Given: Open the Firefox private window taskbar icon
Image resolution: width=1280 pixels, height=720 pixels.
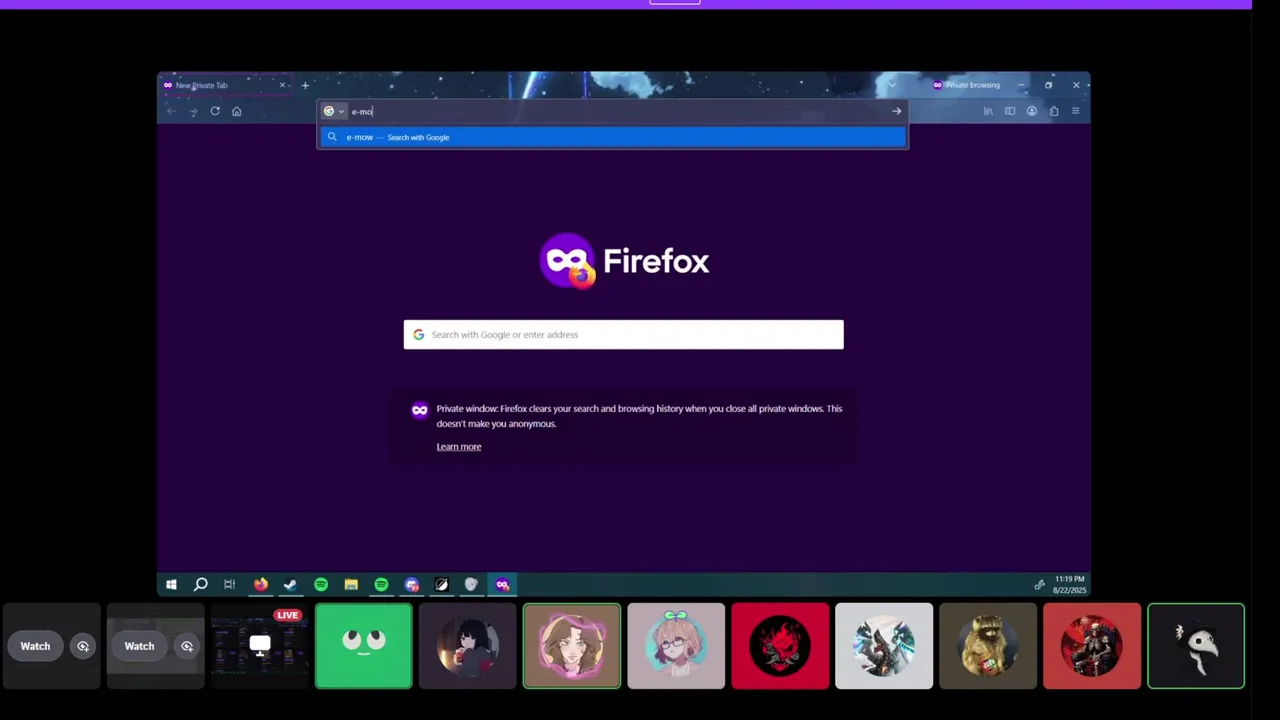Looking at the screenshot, I should (x=502, y=585).
